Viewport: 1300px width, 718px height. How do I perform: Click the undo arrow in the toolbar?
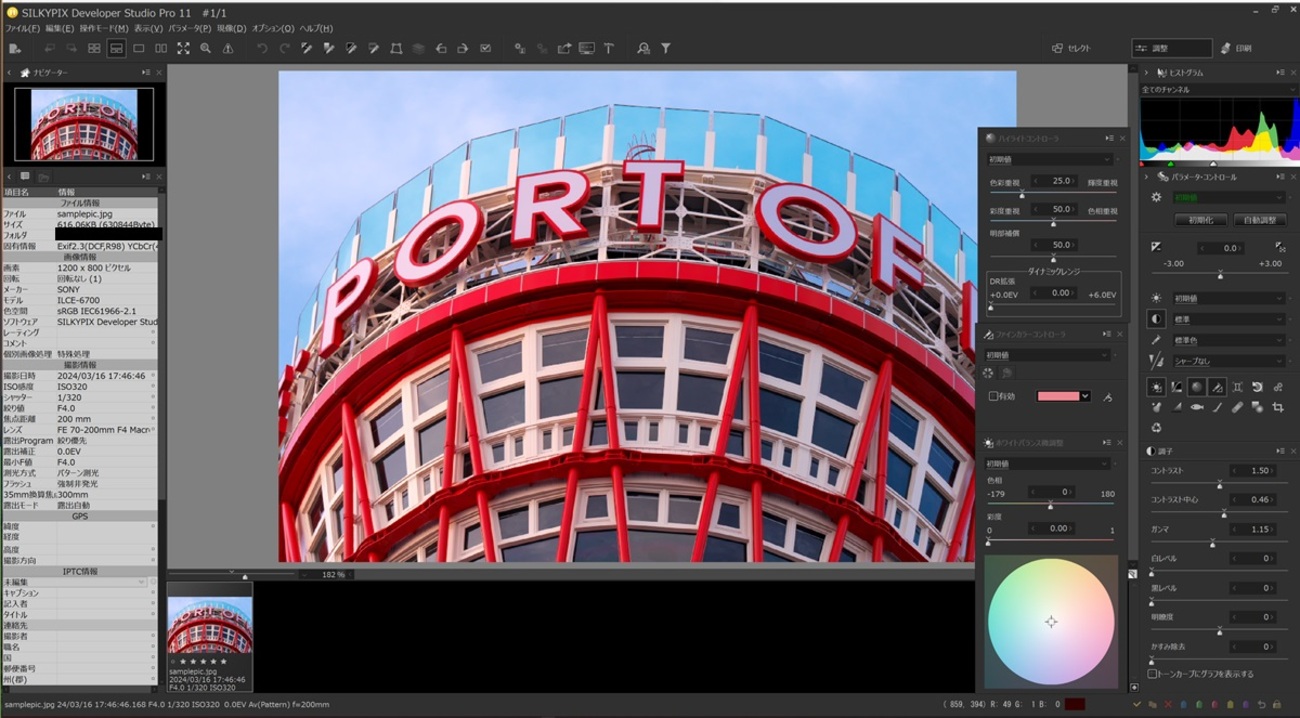click(262, 48)
